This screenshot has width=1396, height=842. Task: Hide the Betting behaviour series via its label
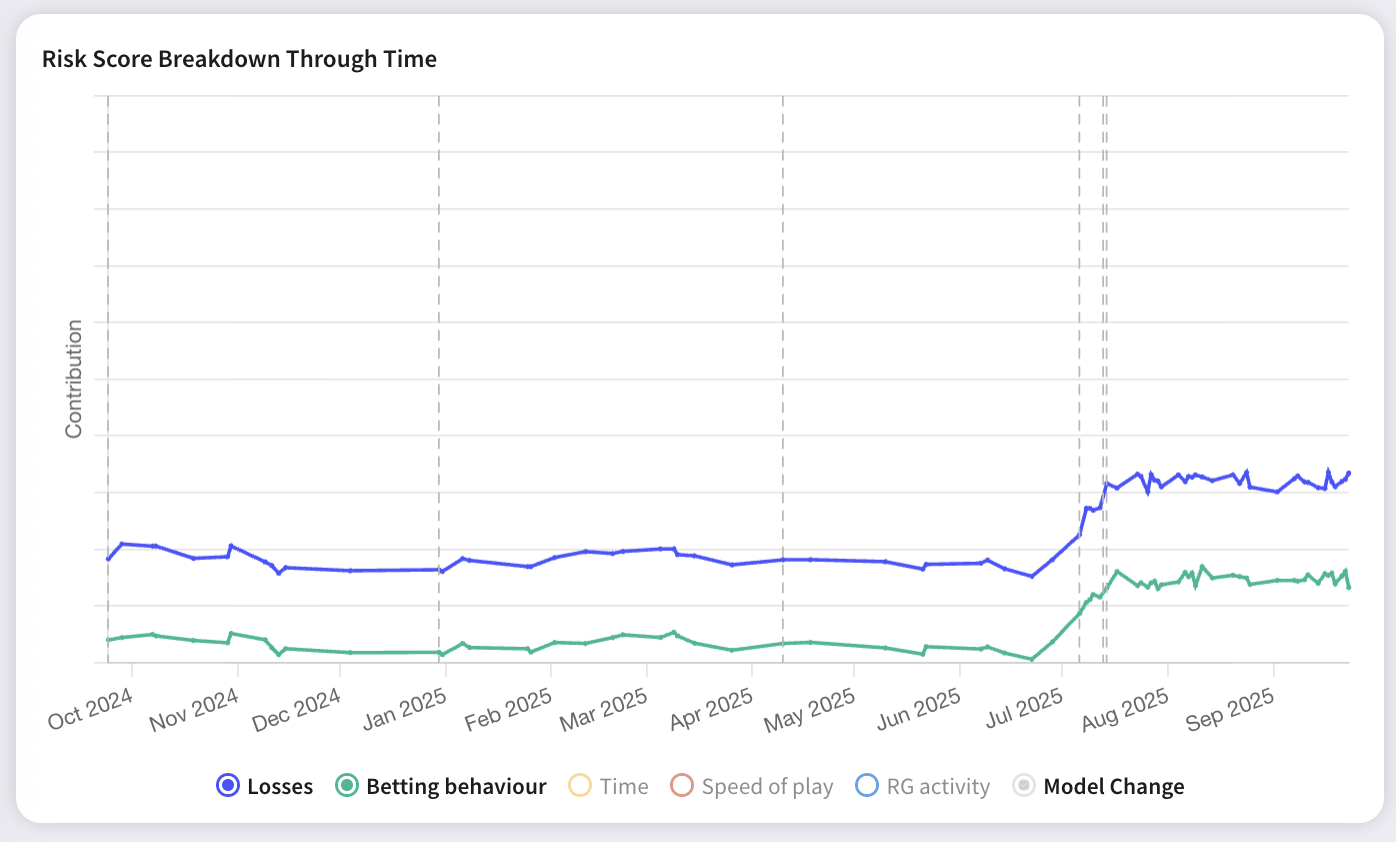coord(456,787)
